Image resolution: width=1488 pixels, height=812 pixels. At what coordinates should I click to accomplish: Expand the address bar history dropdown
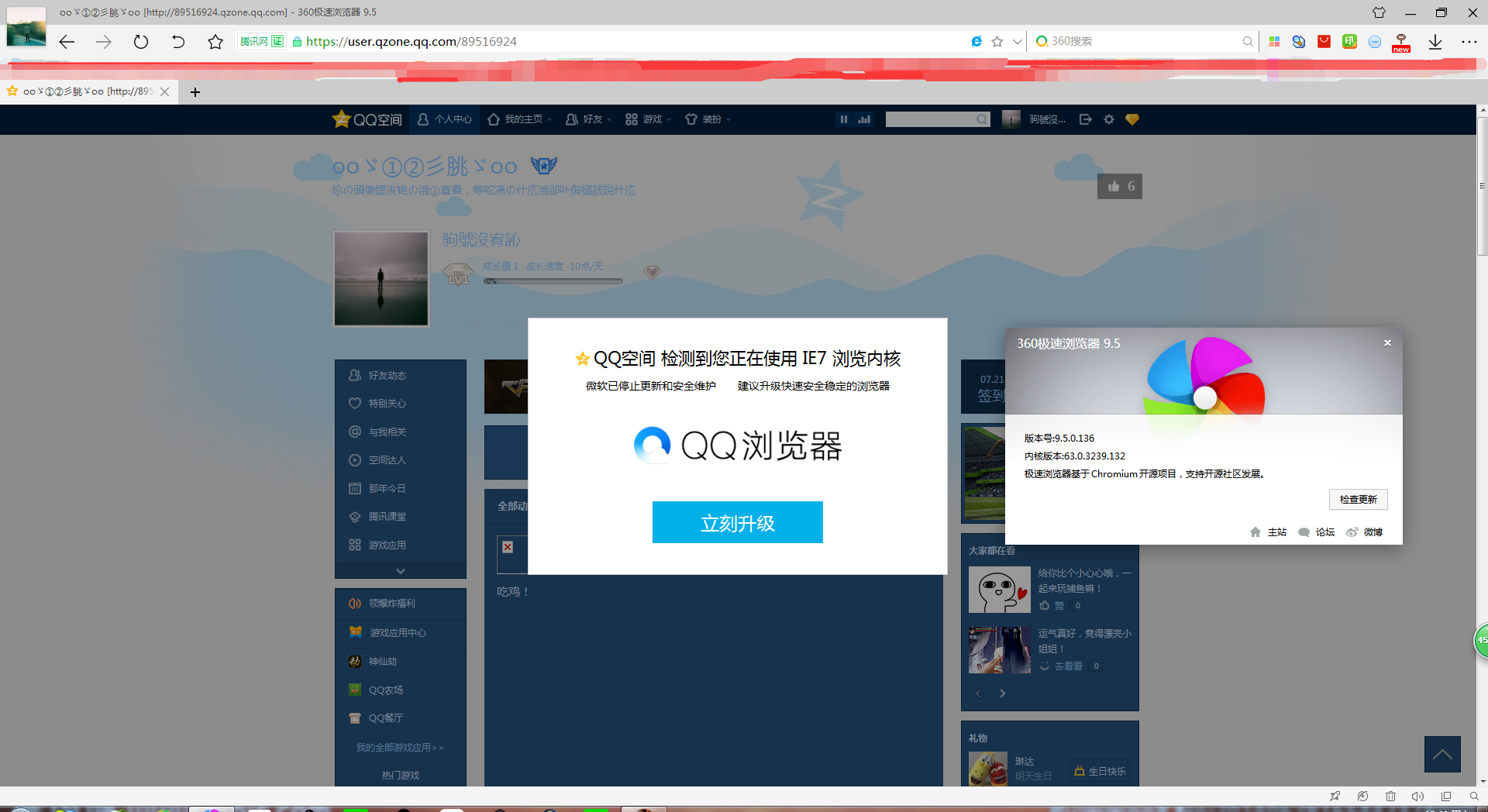point(1017,42)
